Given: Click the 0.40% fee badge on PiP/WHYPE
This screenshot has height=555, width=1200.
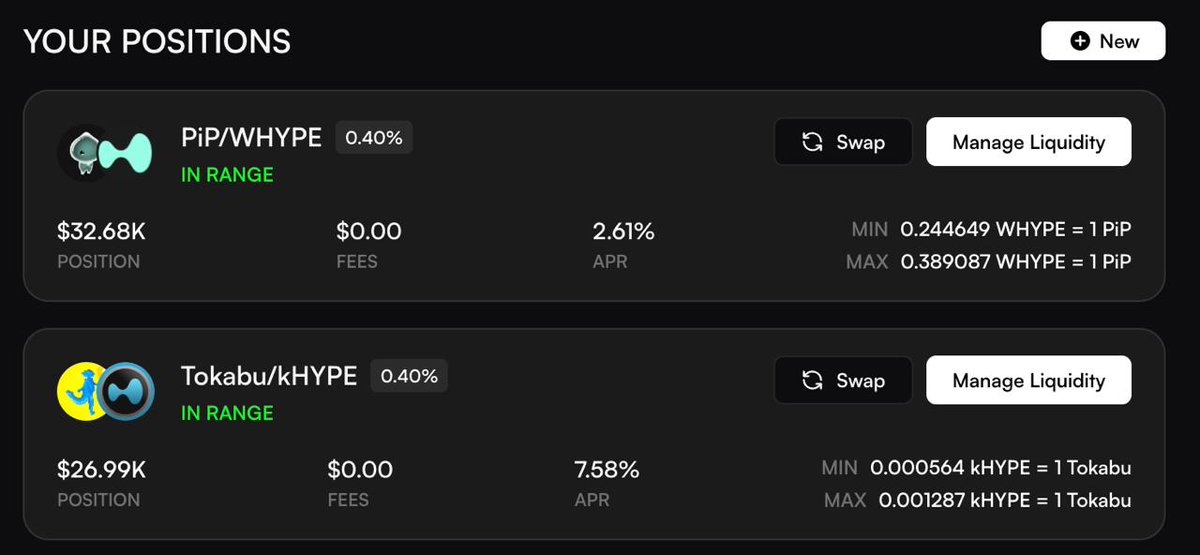Looking at the screenshot, I should coord(374,138).
